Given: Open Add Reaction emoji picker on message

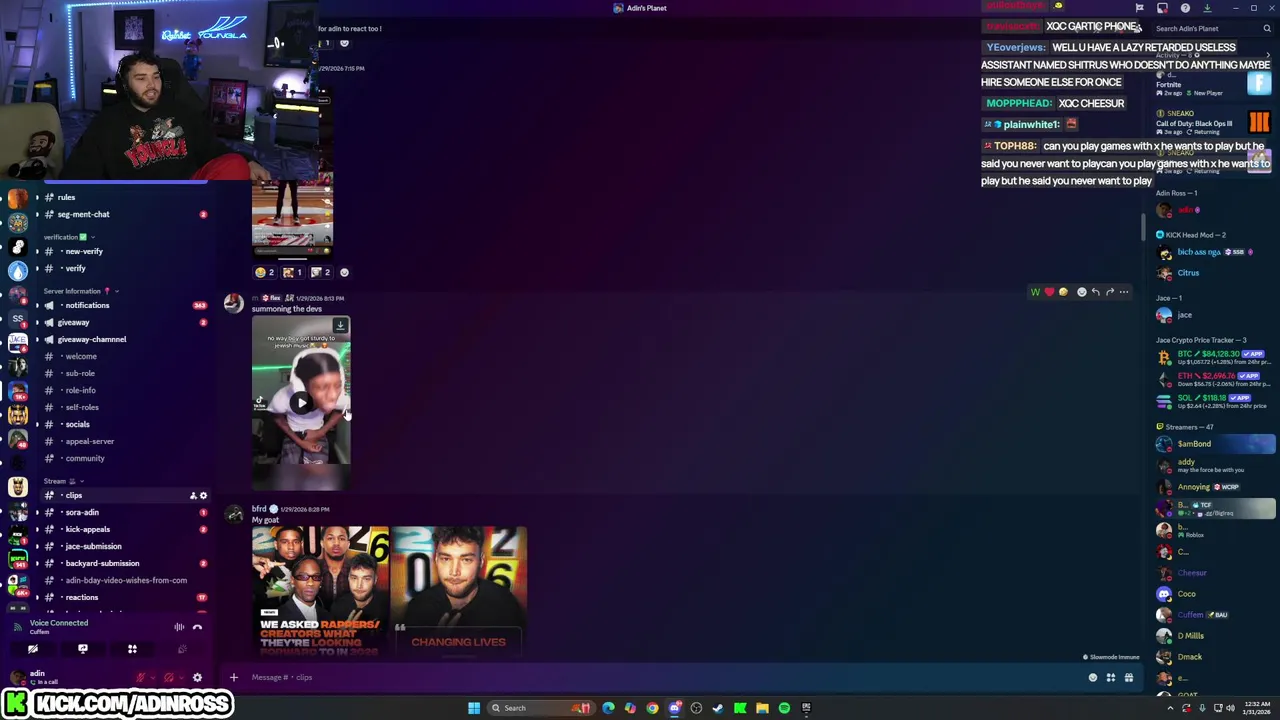Looking at the screenshot, I should [x=1081, y=292].
